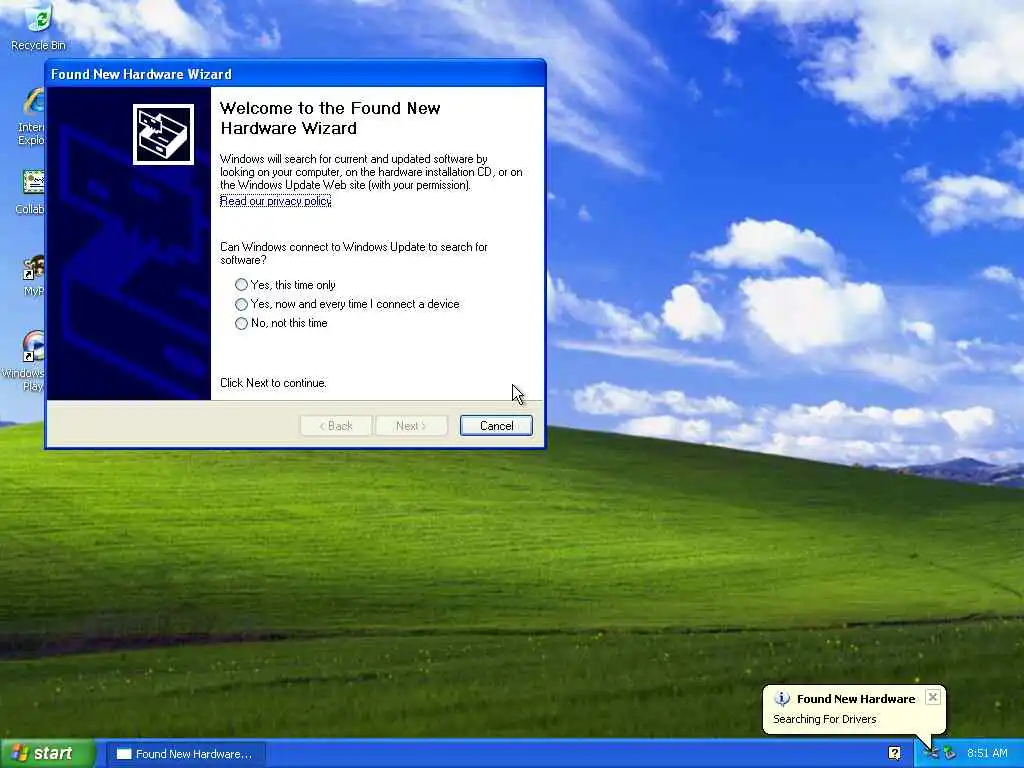This screenshot has height=768, width=1024.
Task: Click the help question mark taskbar icon
Action: [894, 753]
